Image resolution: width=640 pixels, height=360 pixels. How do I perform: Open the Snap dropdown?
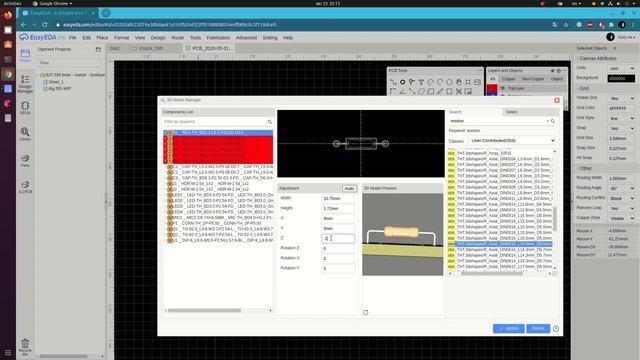622,128
